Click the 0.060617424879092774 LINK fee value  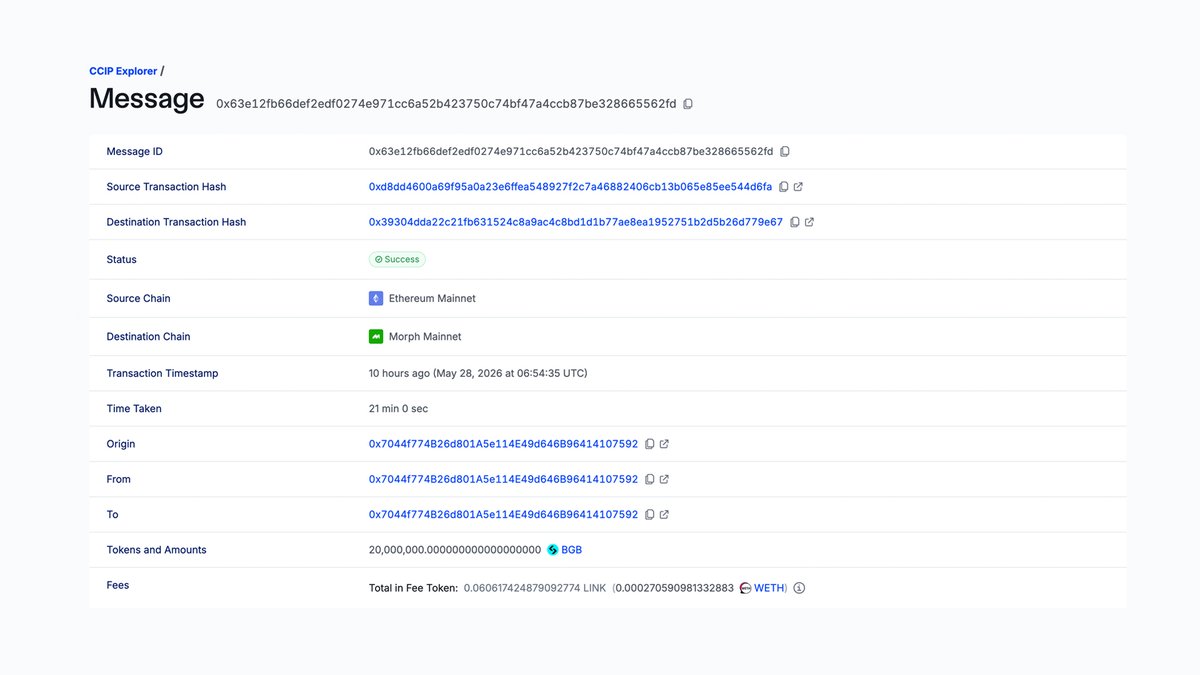click(535, 588)
